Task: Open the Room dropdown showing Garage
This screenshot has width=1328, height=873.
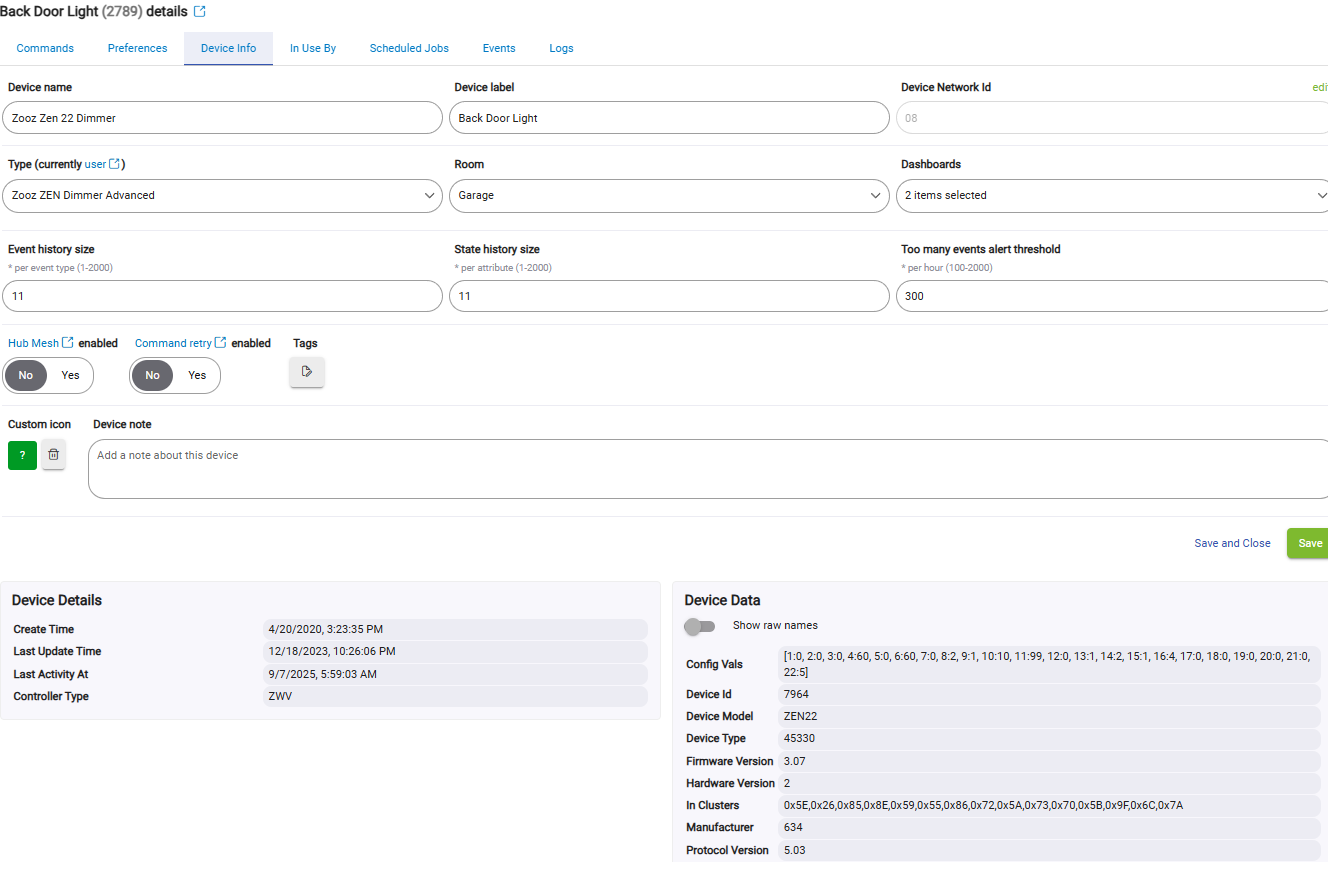Action: [669, 196]
